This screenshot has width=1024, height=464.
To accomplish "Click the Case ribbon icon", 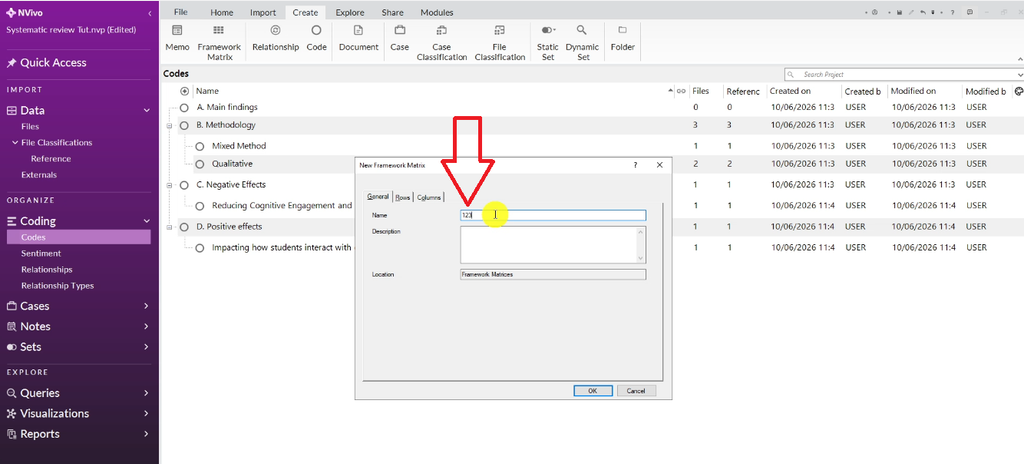I will (400, 30).
